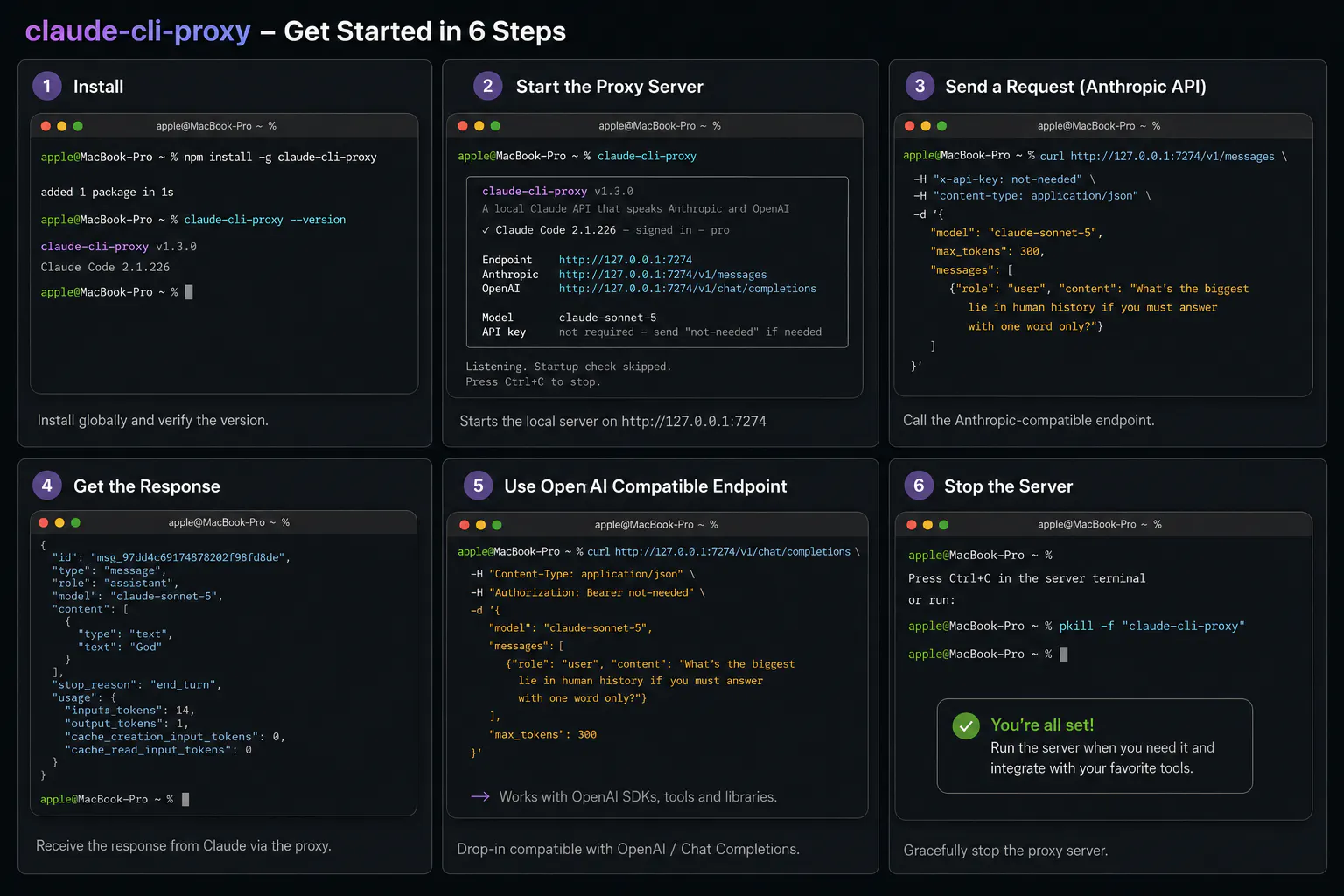1344x896 pixels.
Task: Click the purple claude-cli-proxy page title
Action: click(138, 31)
